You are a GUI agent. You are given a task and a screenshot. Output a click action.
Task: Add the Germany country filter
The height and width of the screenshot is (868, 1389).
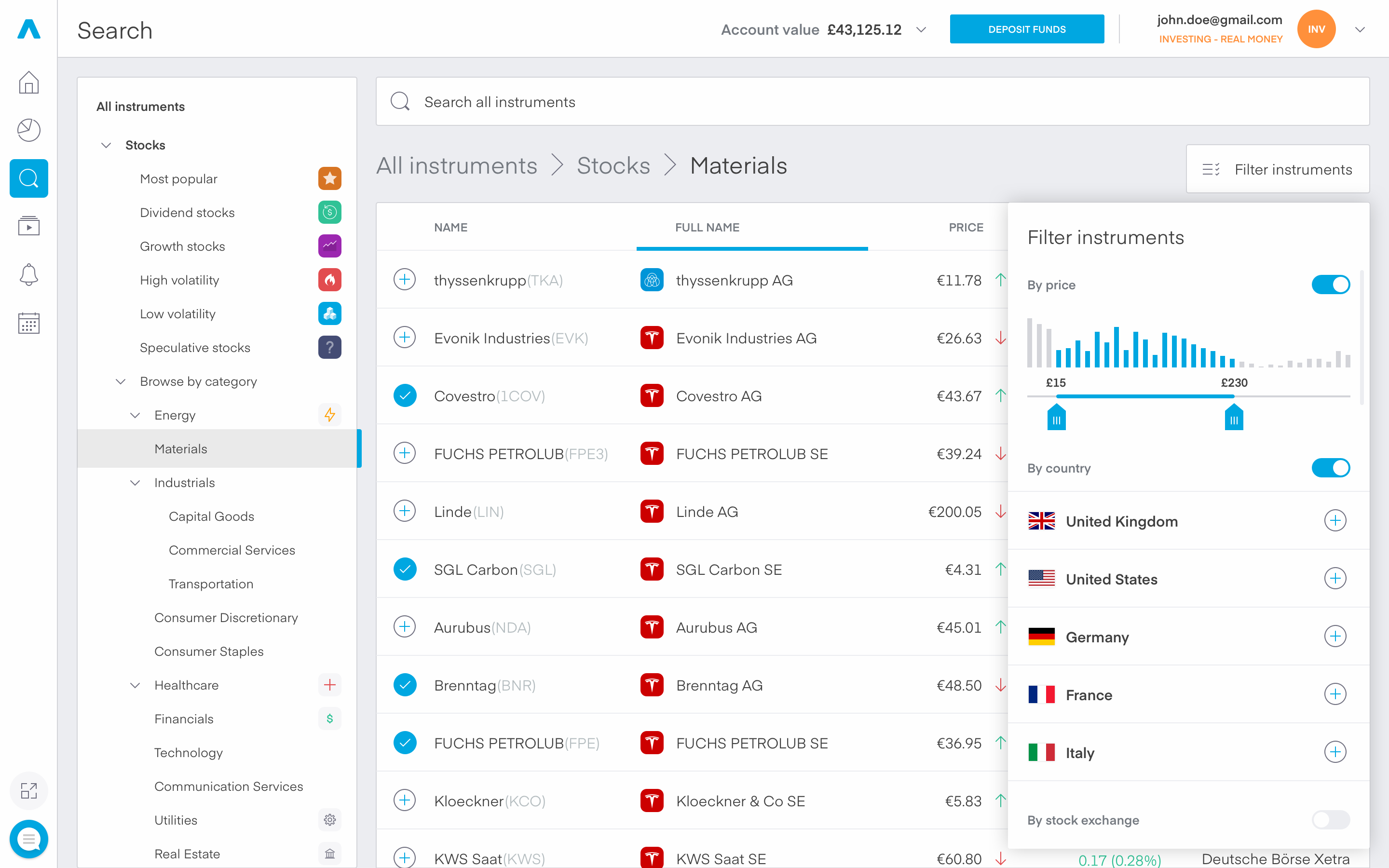click(1335, 636)
